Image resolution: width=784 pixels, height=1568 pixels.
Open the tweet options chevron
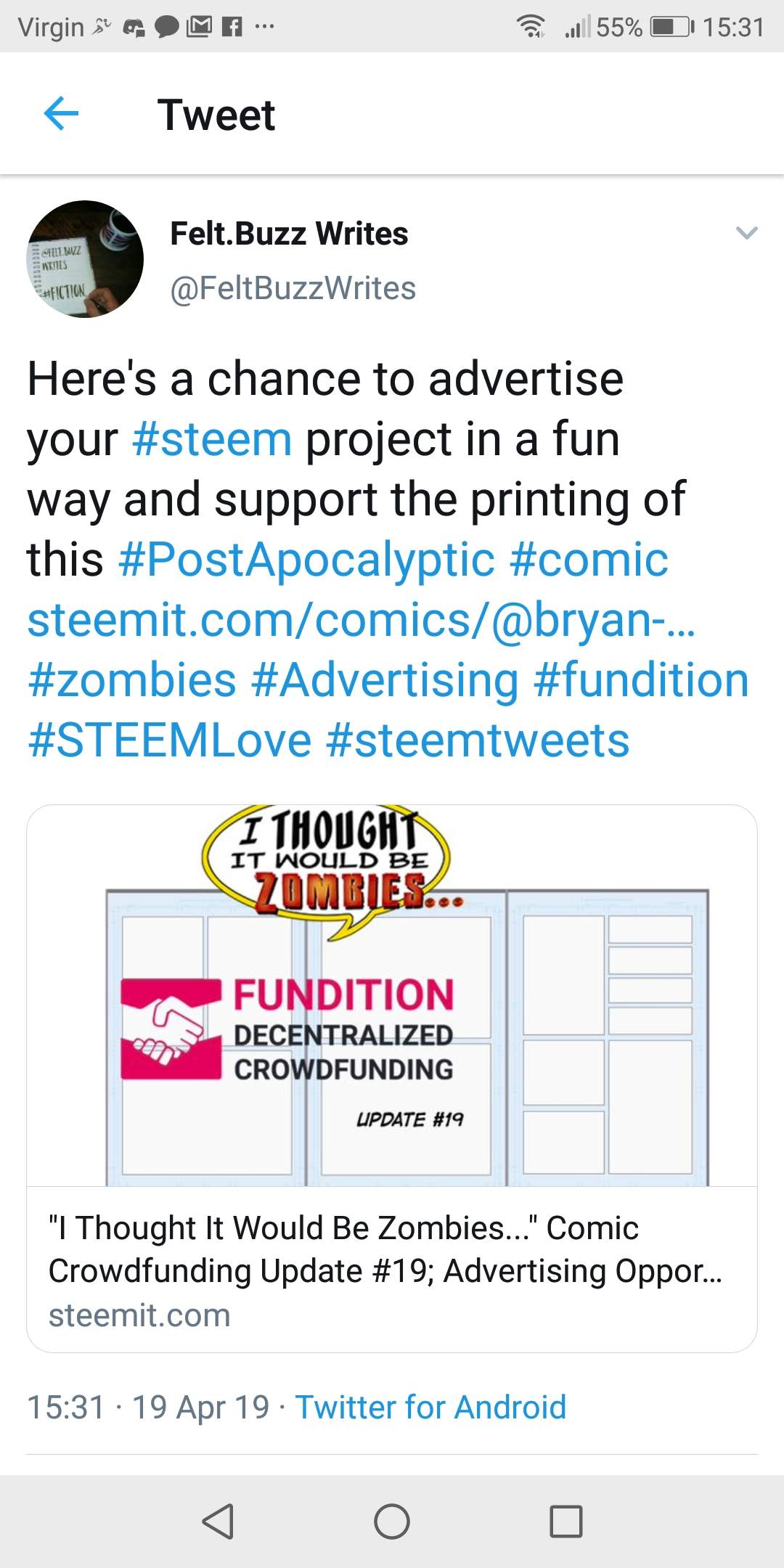click(x=746, y=233)
